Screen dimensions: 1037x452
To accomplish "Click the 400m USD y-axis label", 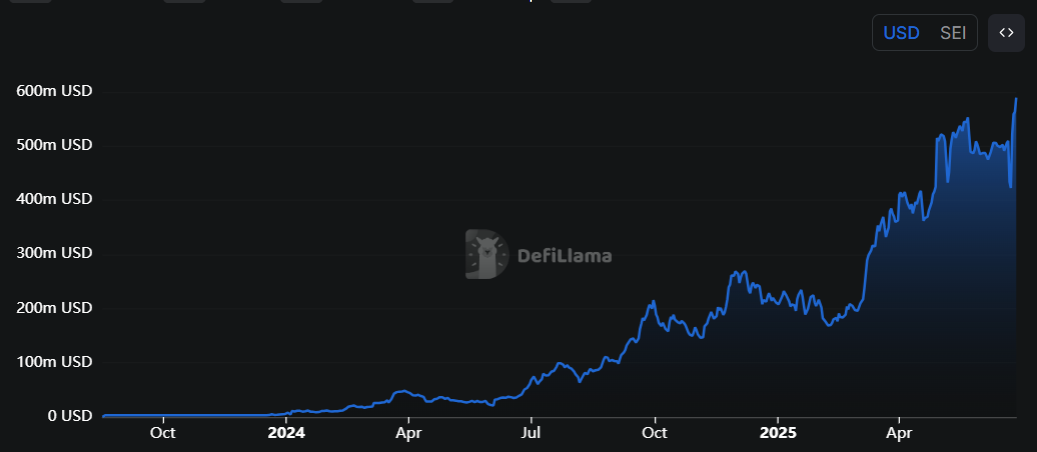I will point(54,199).
